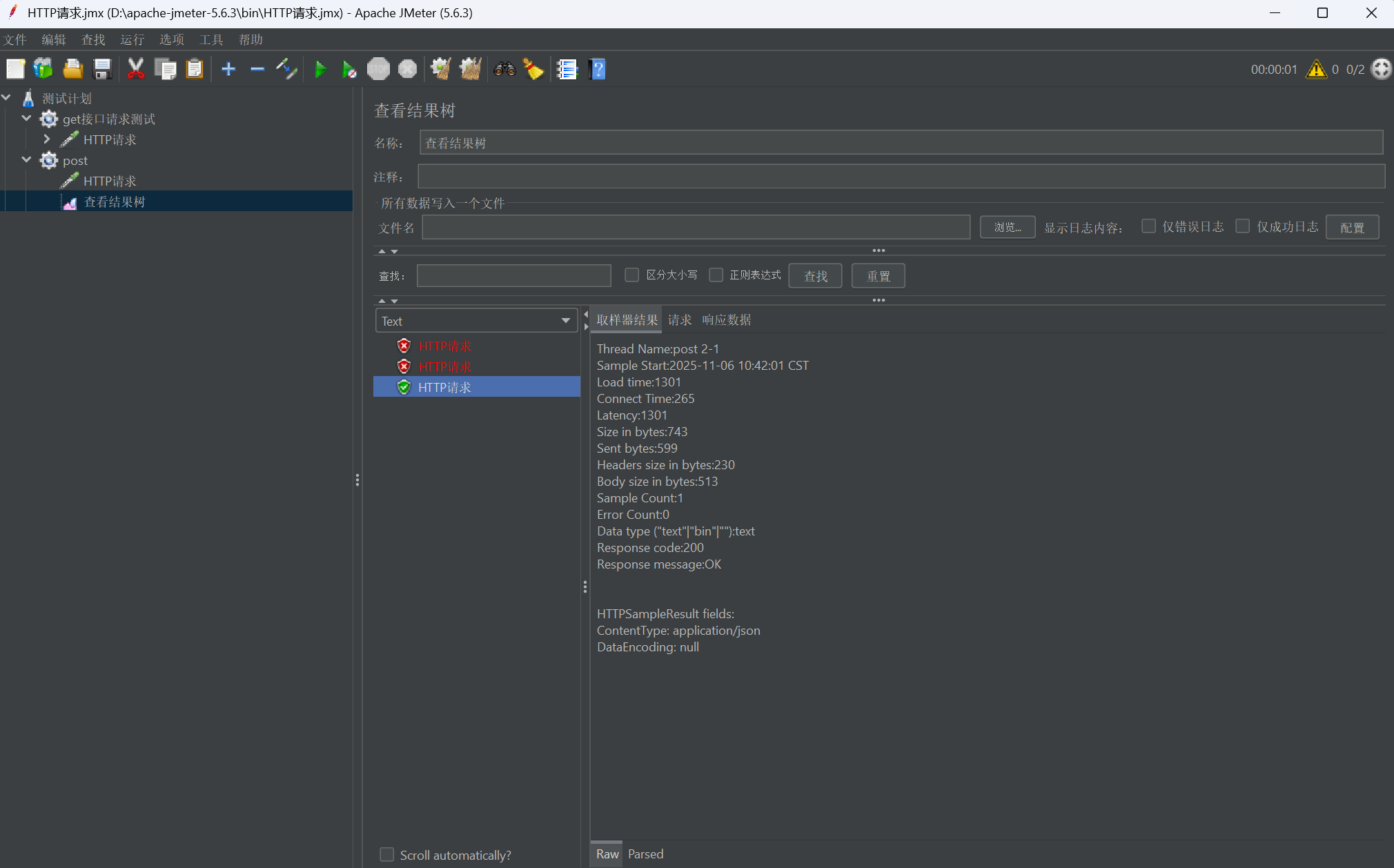Screen dimensions: 1394x868
Task: Click Start no pauses icon
Action: [349, 69]
